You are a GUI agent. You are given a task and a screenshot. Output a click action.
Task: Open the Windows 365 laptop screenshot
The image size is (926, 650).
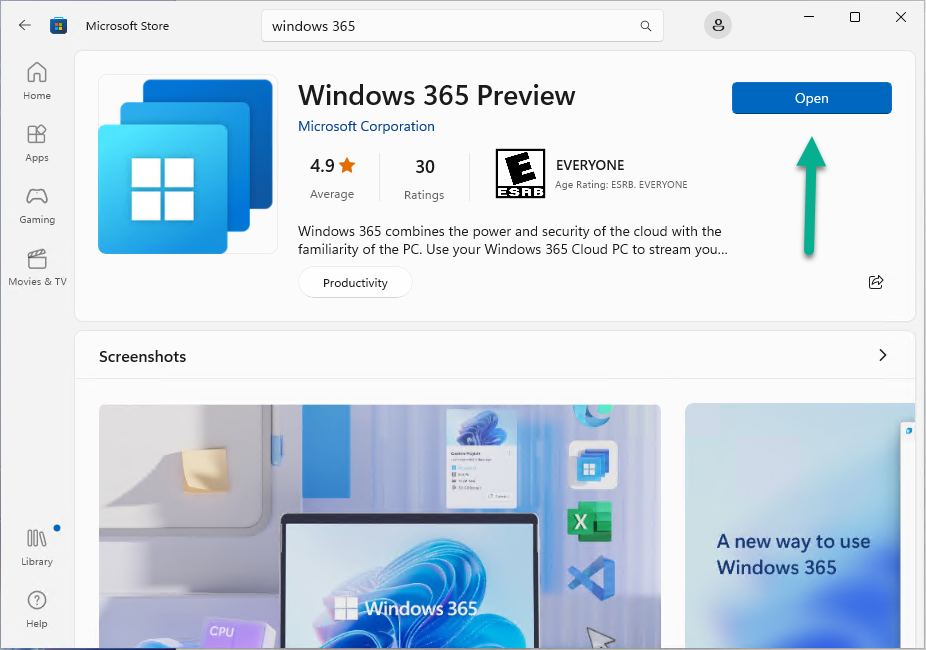[380, 527]
